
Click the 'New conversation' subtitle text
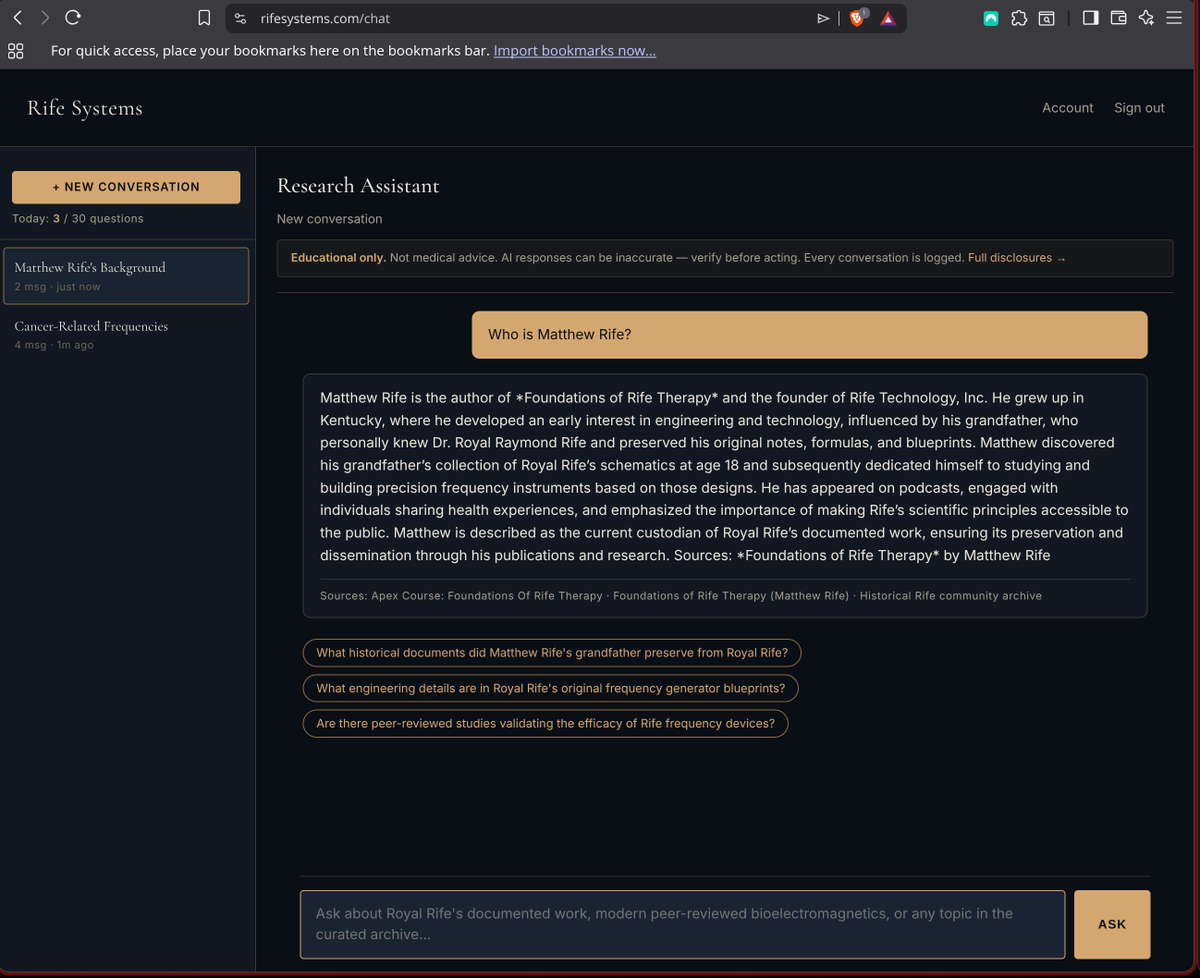pyautogui.click(x=329, y=219)
